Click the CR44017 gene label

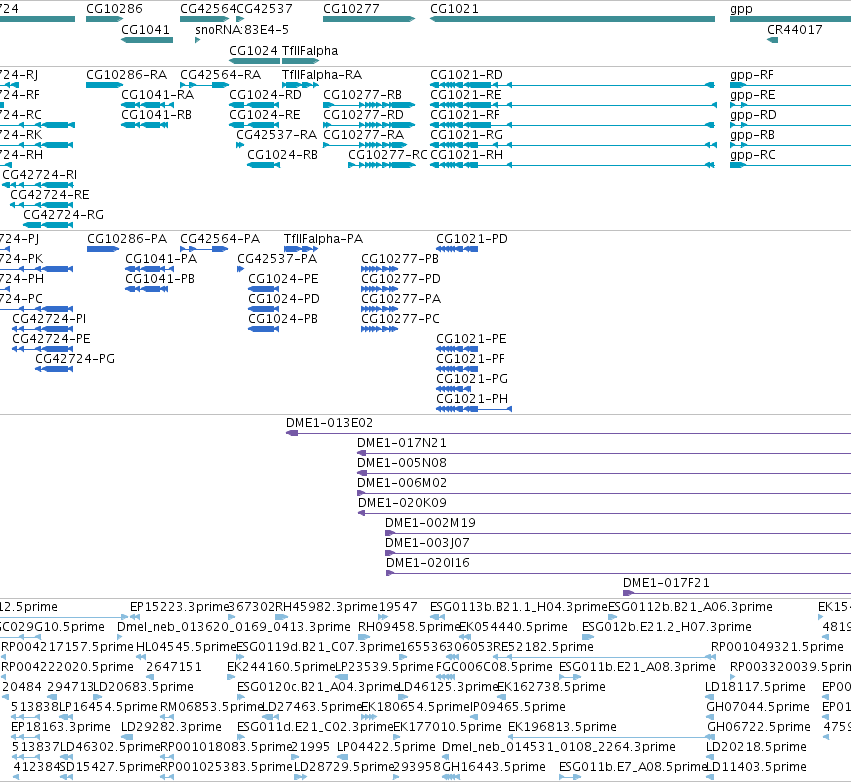(795, 30)
